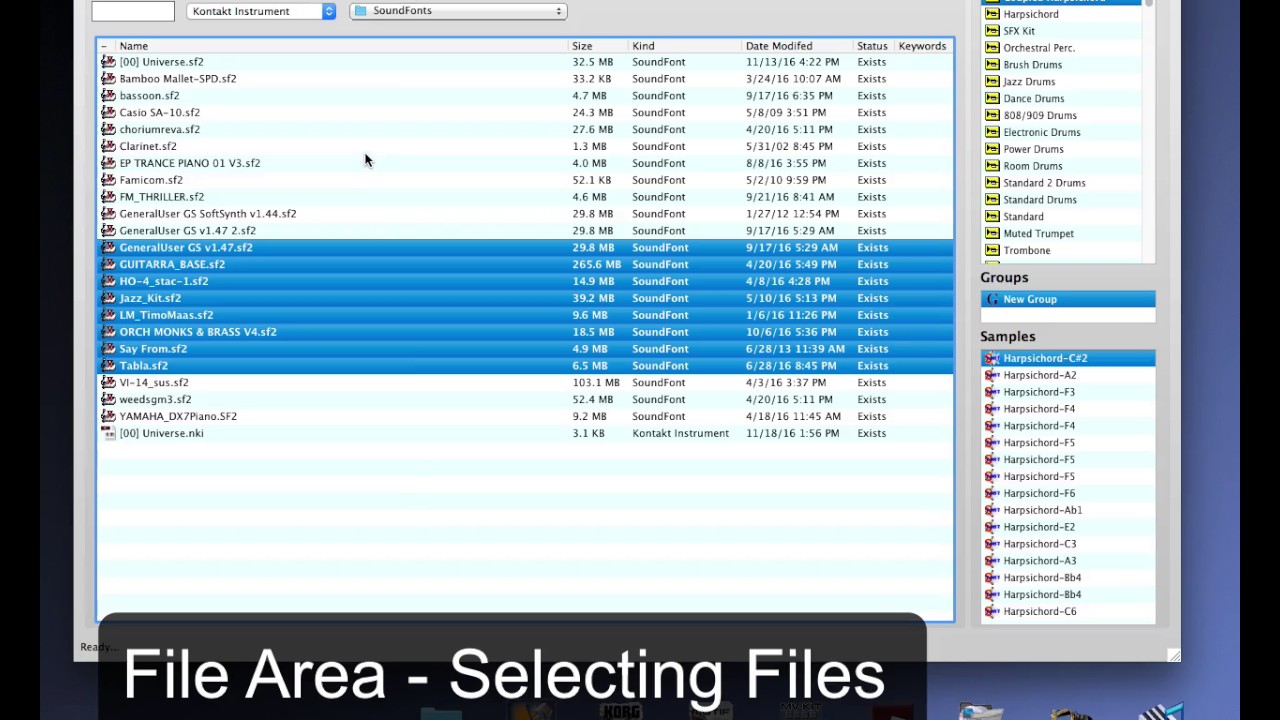Select the Harpsichord-C3 sample
The height and width of the screenshot is (720, 1280).
(x=1068, y=544)
